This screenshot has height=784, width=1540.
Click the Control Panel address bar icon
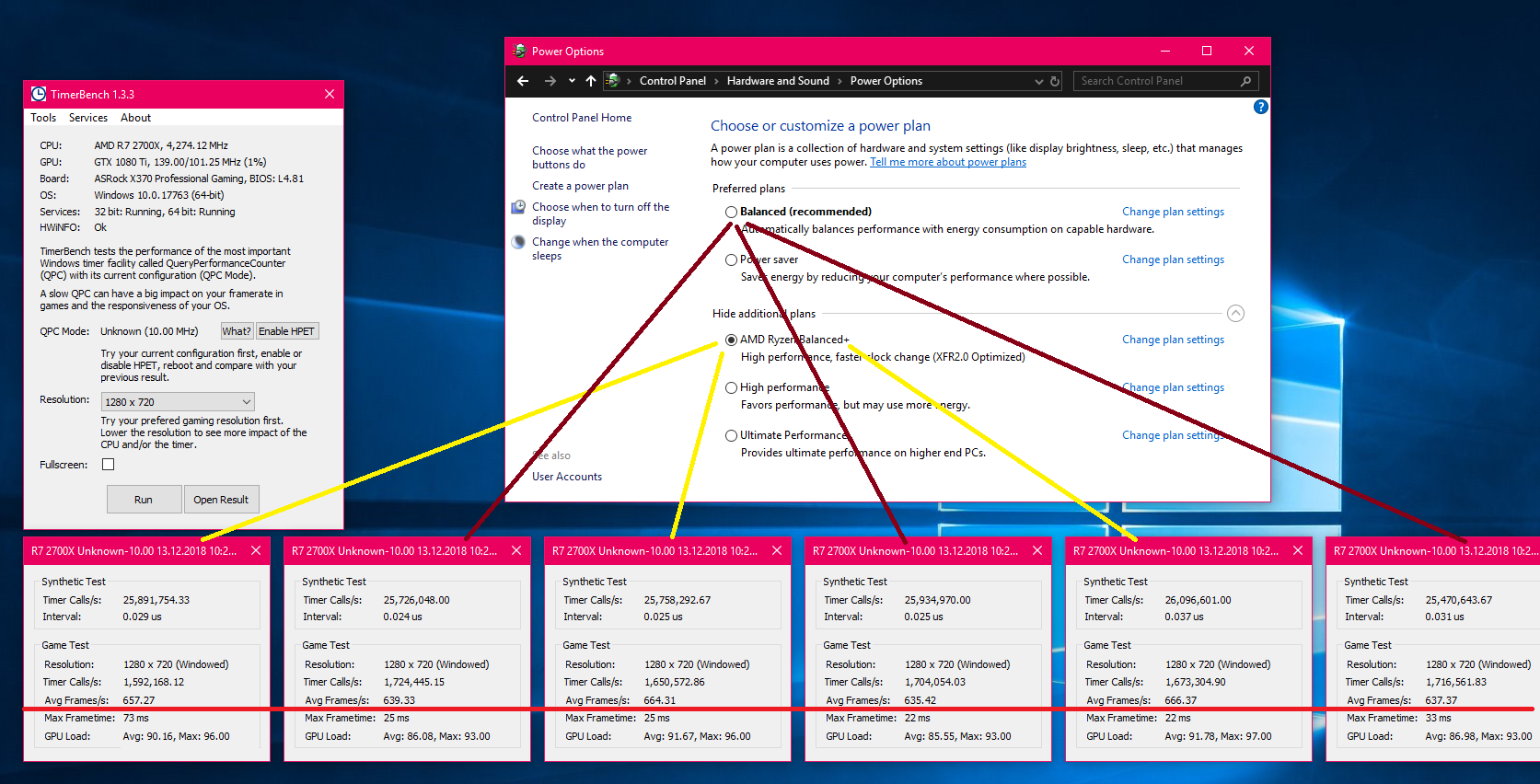613,81
